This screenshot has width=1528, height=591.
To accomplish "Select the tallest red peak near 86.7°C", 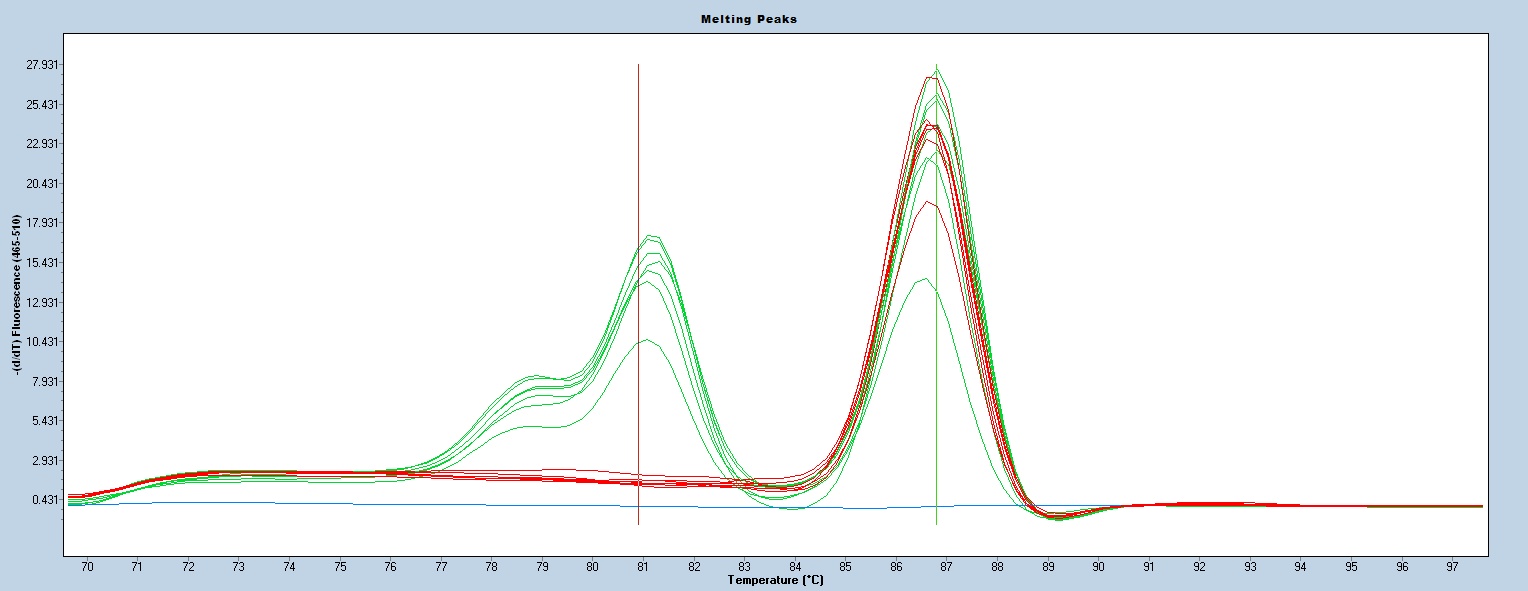I will click(x=928, y=78).
